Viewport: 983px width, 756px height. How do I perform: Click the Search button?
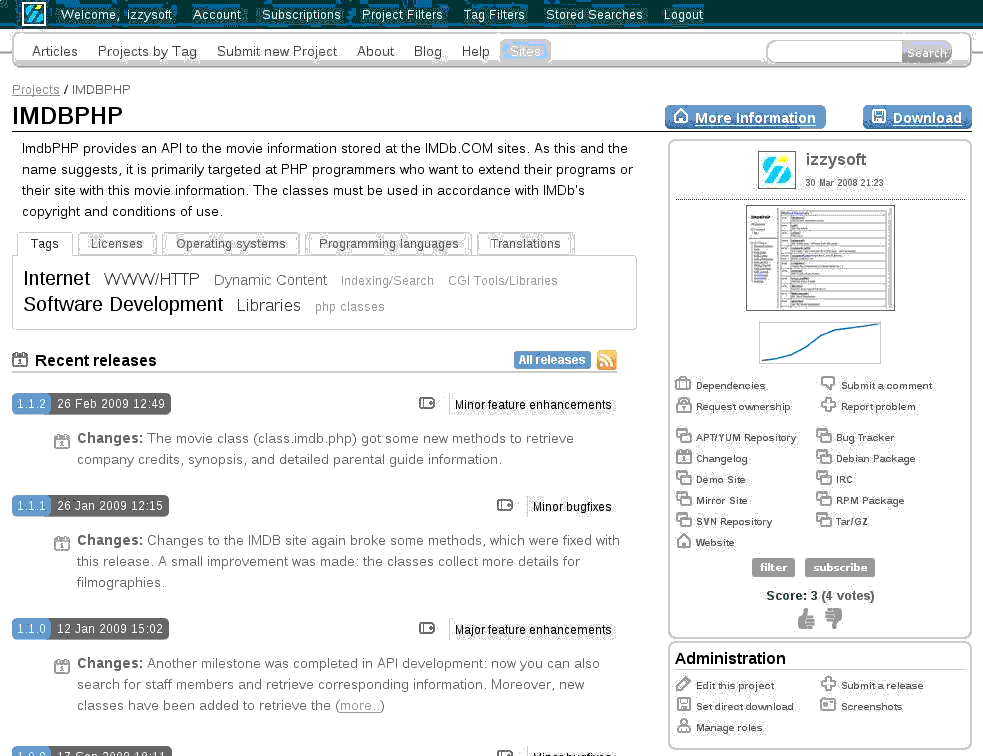[927, 53]
